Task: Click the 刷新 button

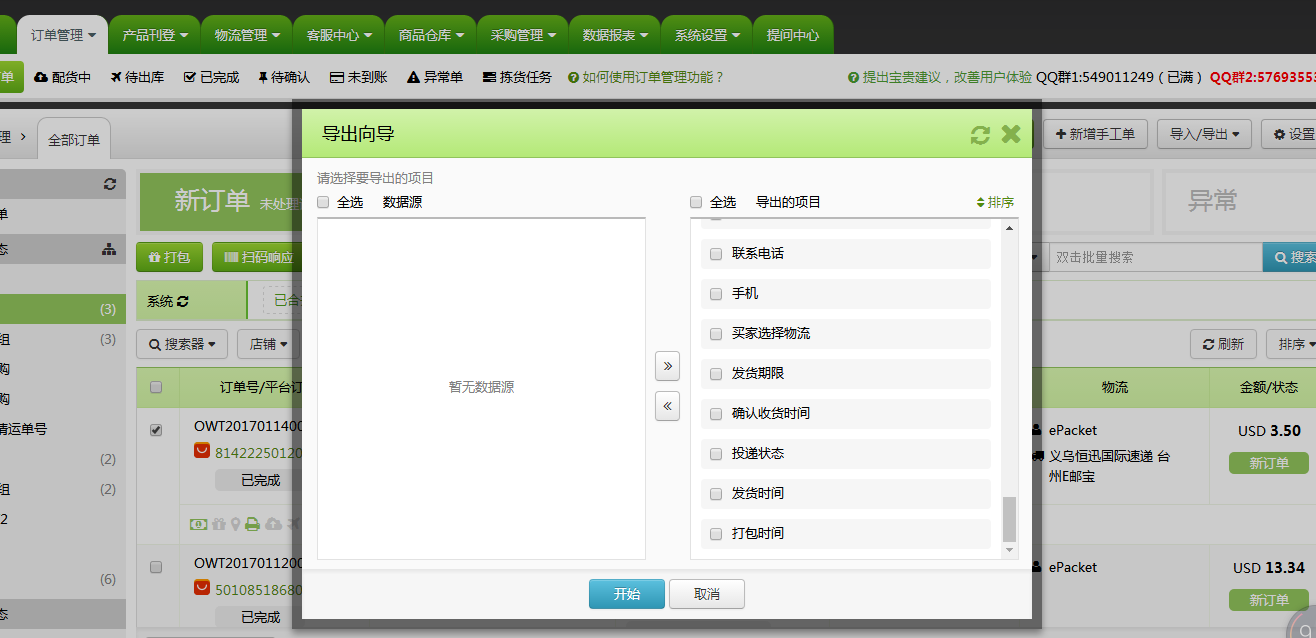Action: [x=1223, y=344]
